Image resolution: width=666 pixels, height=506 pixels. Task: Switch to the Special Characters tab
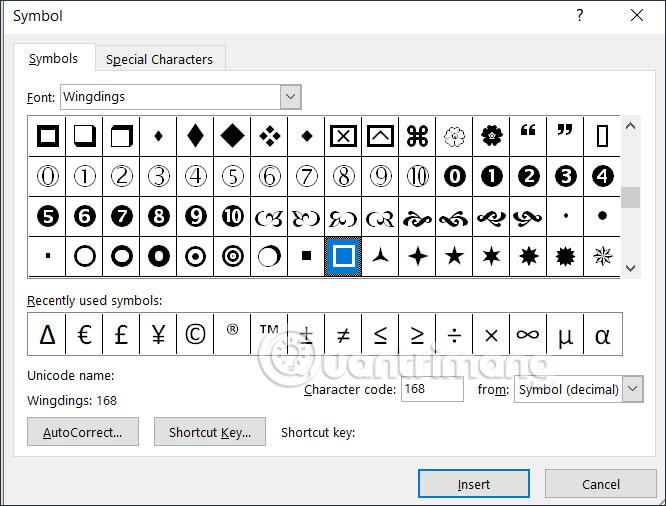tap(160, 59)
